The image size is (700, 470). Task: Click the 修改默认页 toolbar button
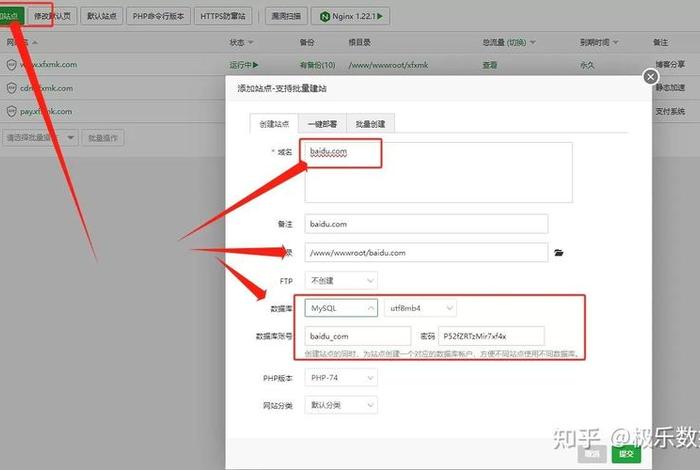(52, 16)
